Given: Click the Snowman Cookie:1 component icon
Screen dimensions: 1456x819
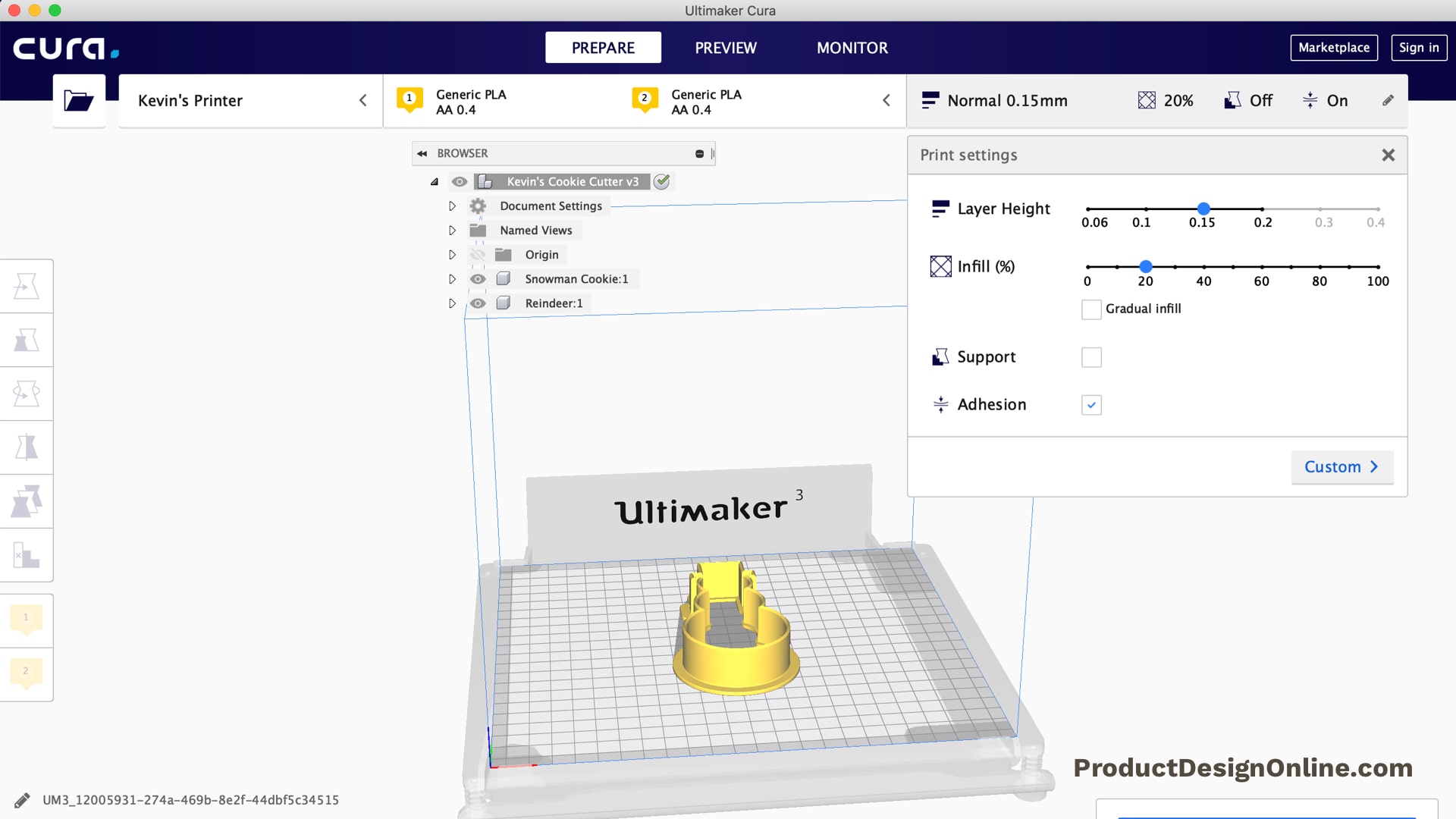Looking at the screenshot, I should coord(503,278).
